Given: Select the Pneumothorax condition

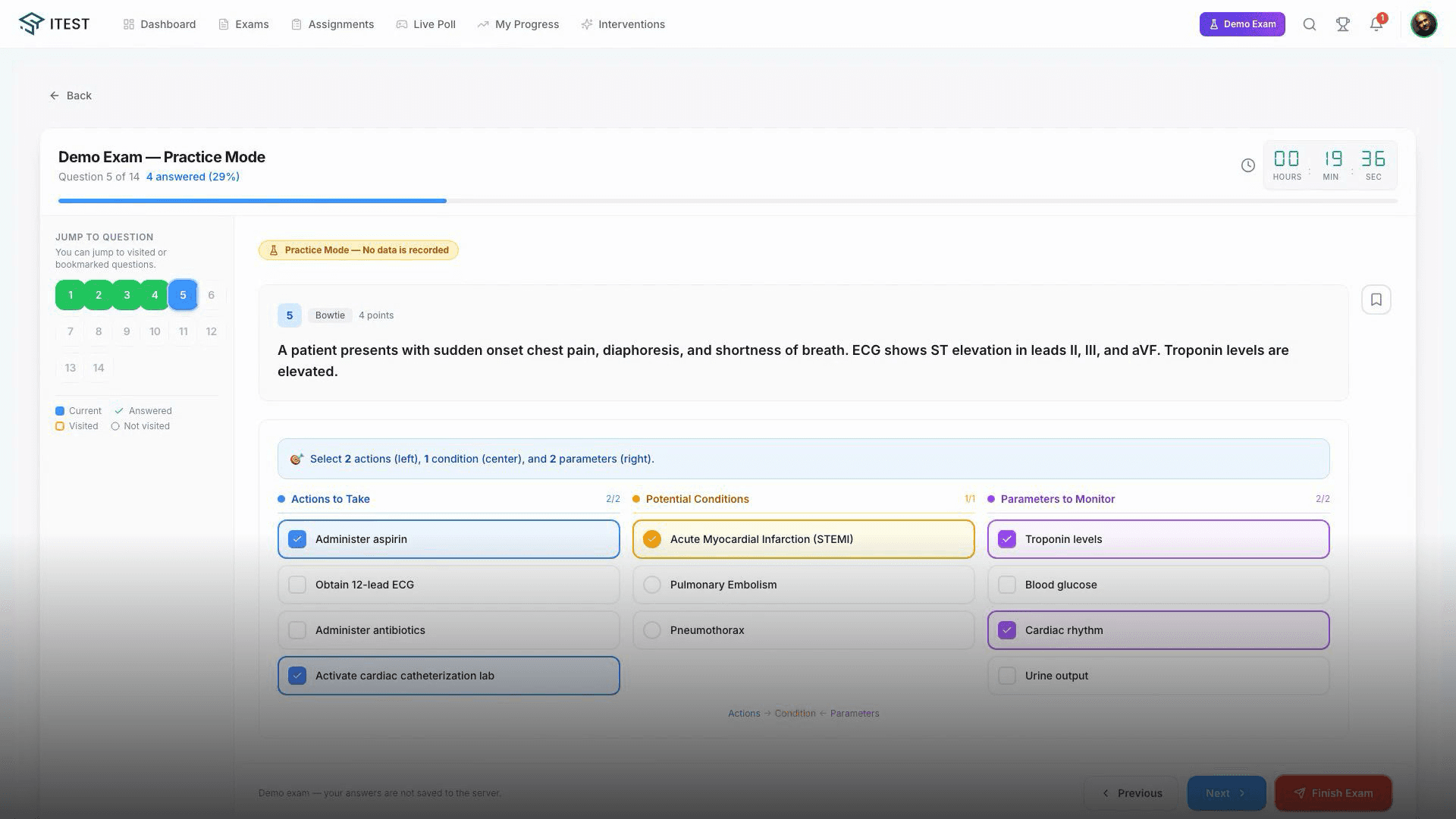Looking at the screenshot, I should coord(803,630).
